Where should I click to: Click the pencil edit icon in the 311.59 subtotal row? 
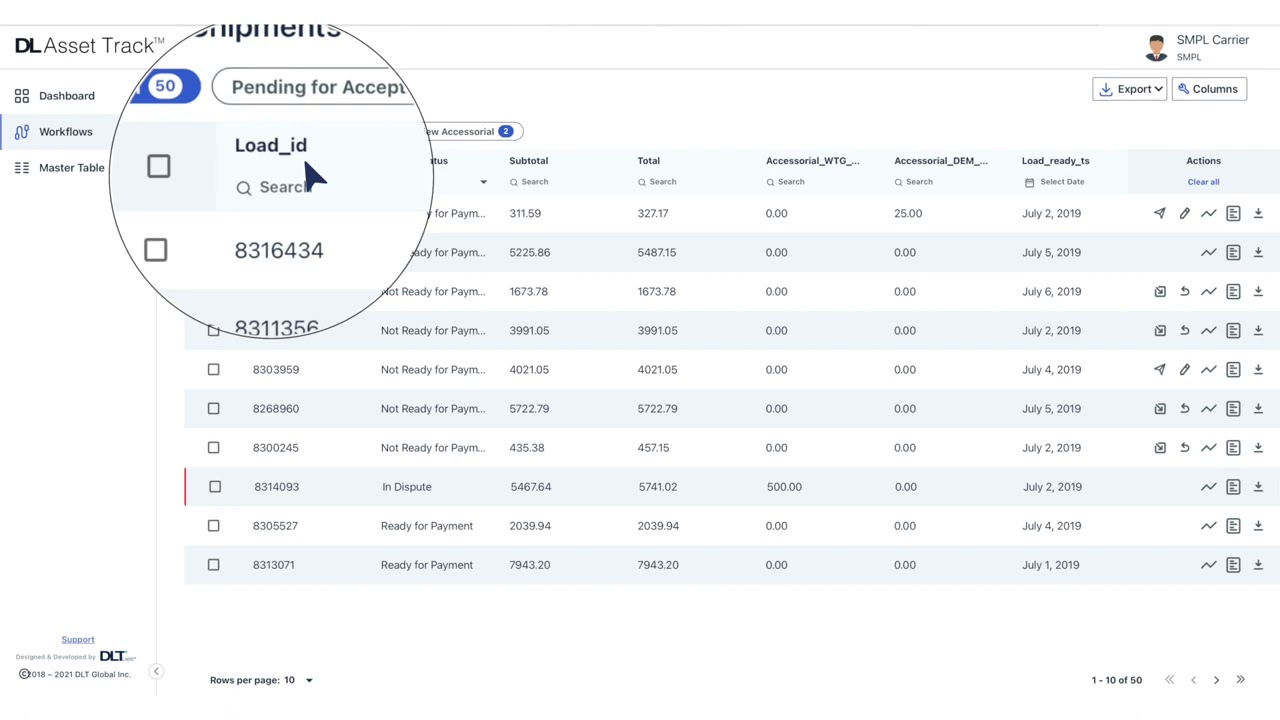(1184, 213)
